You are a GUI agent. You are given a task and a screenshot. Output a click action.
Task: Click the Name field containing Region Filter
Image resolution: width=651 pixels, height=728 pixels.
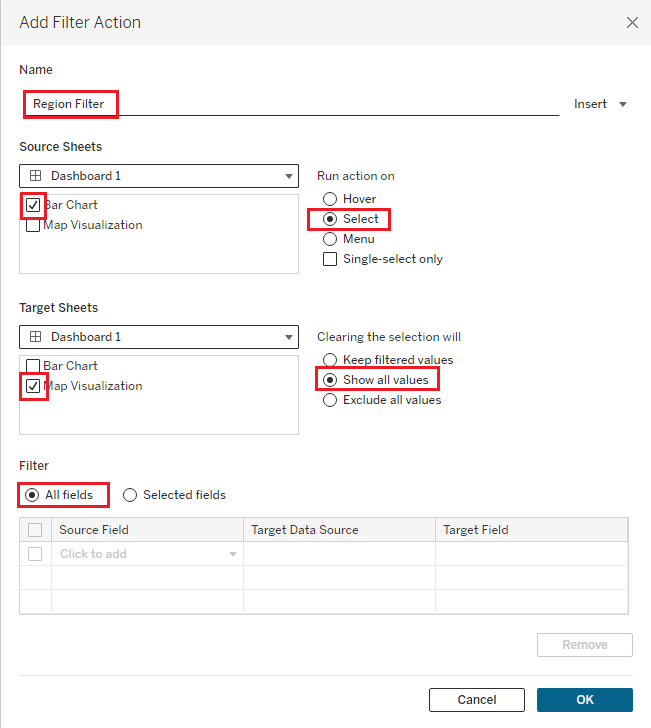[x=290, y=104]
